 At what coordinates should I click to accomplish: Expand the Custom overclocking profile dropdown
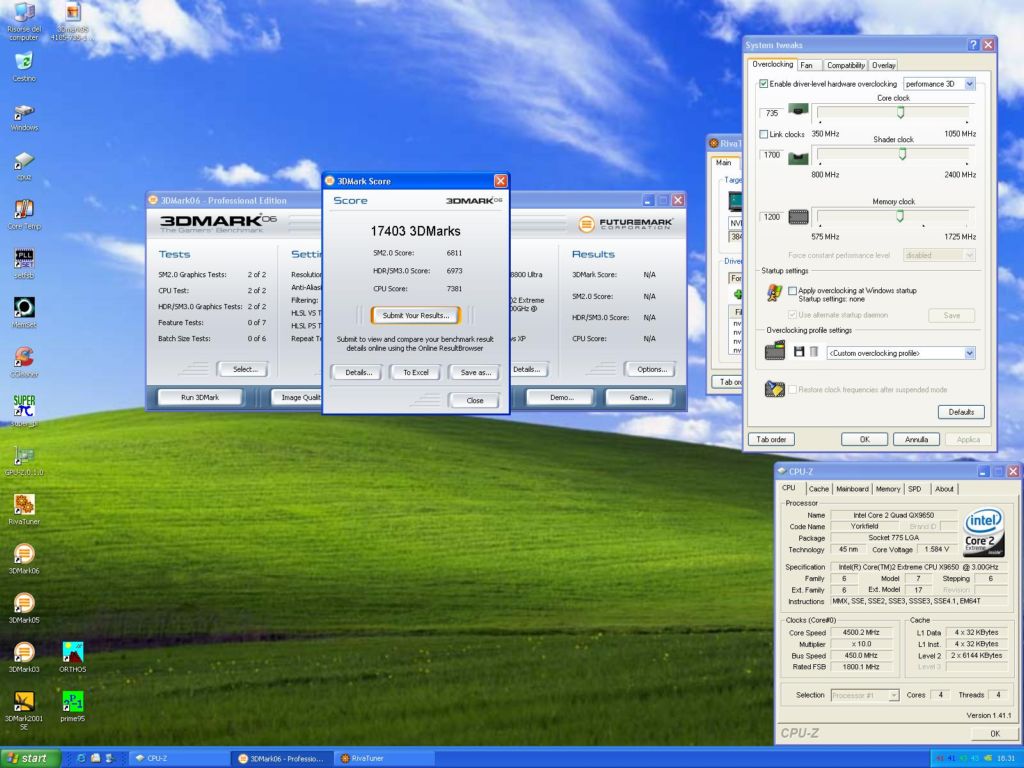(901, 353)
